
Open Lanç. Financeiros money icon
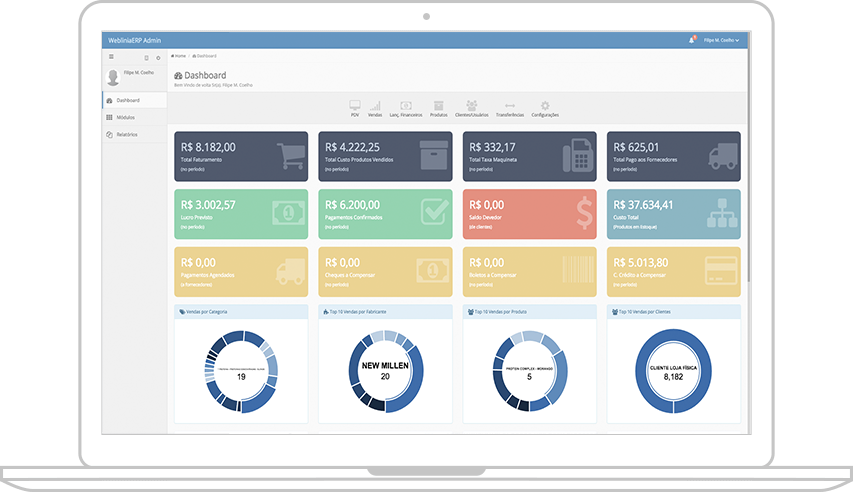[406, 106]
